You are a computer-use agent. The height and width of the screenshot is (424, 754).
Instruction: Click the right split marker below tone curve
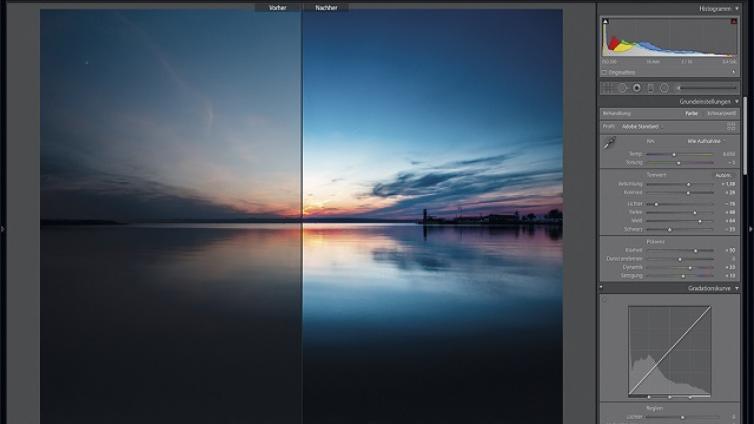click(690, 397)
